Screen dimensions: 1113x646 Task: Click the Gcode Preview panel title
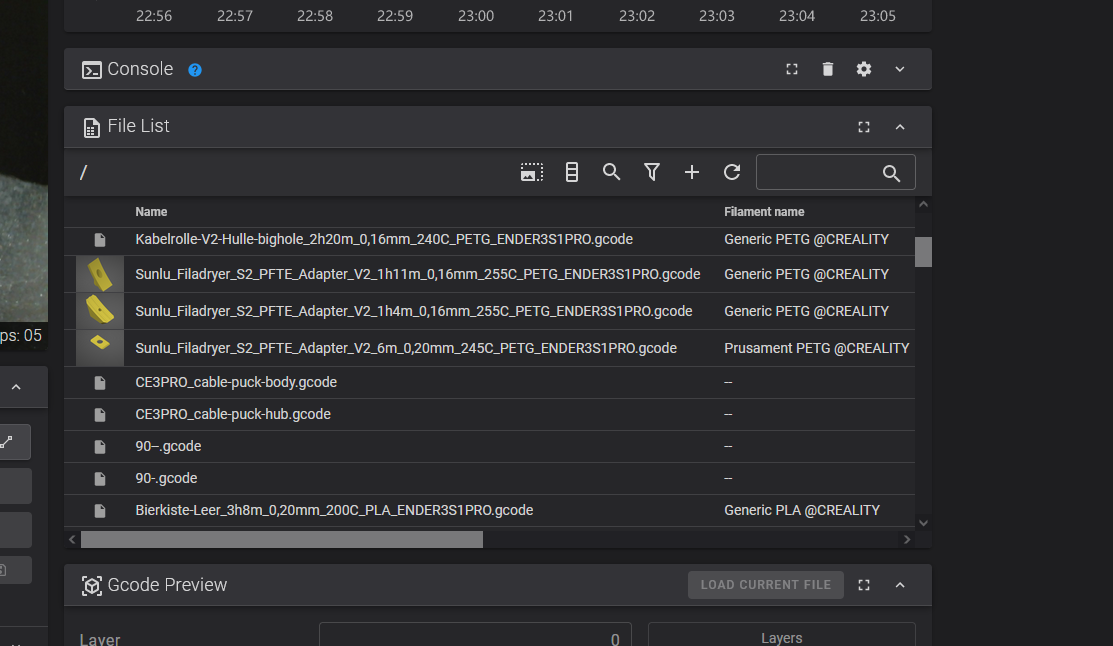tap(167, 585)
